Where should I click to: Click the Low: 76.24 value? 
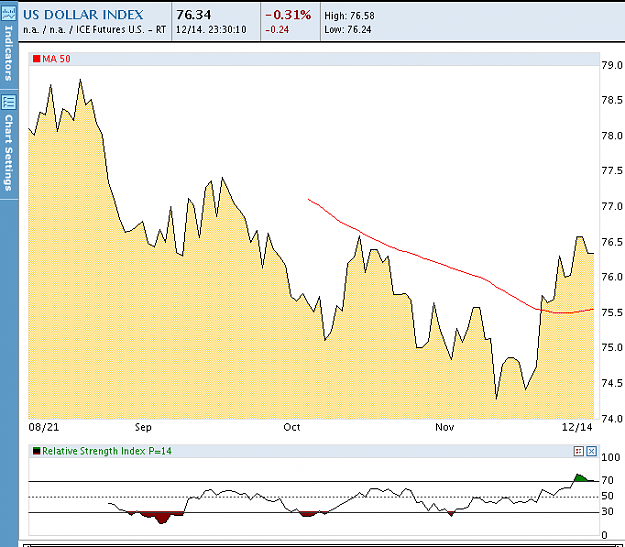click(x=348, y=30)
